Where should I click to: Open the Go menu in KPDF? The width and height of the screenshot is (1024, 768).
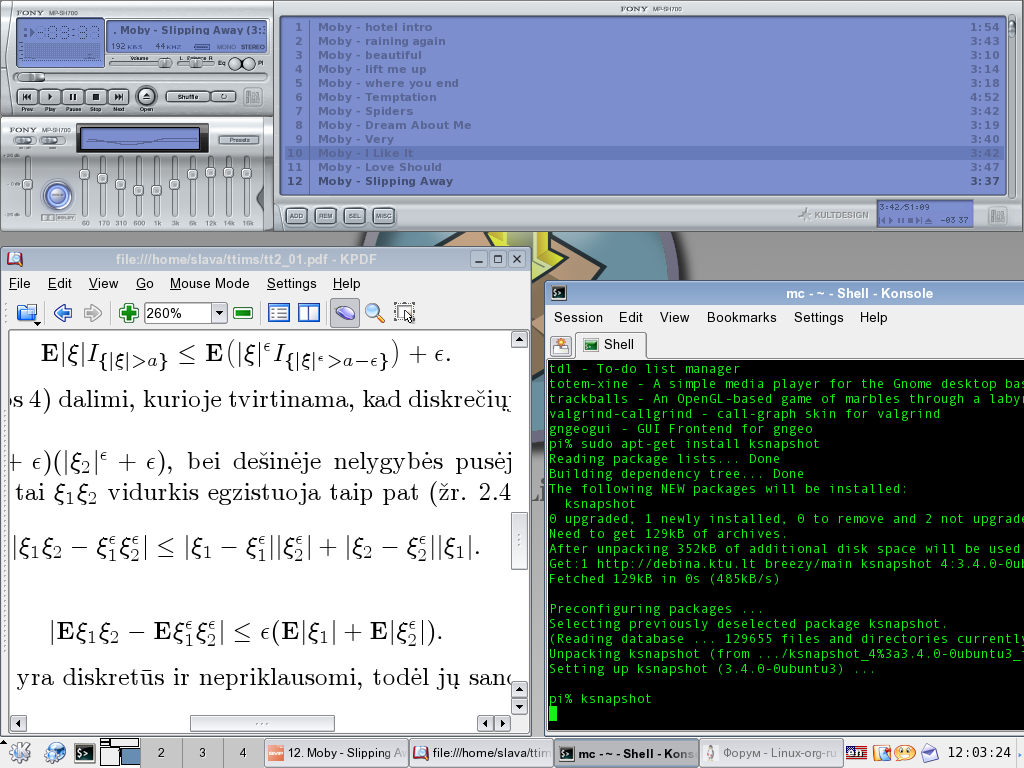click(x=144, y=283)
